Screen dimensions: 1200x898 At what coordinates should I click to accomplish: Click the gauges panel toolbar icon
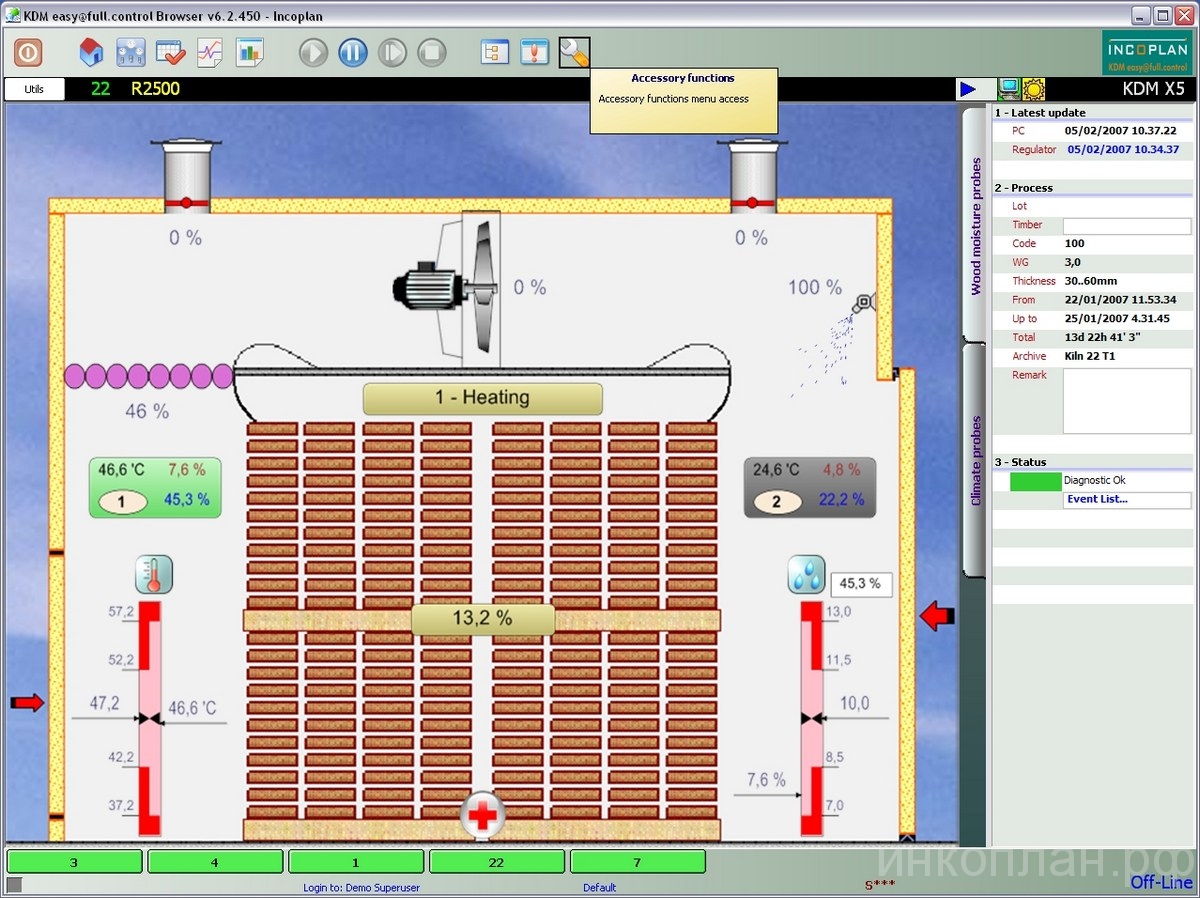(x=131, y=52)
